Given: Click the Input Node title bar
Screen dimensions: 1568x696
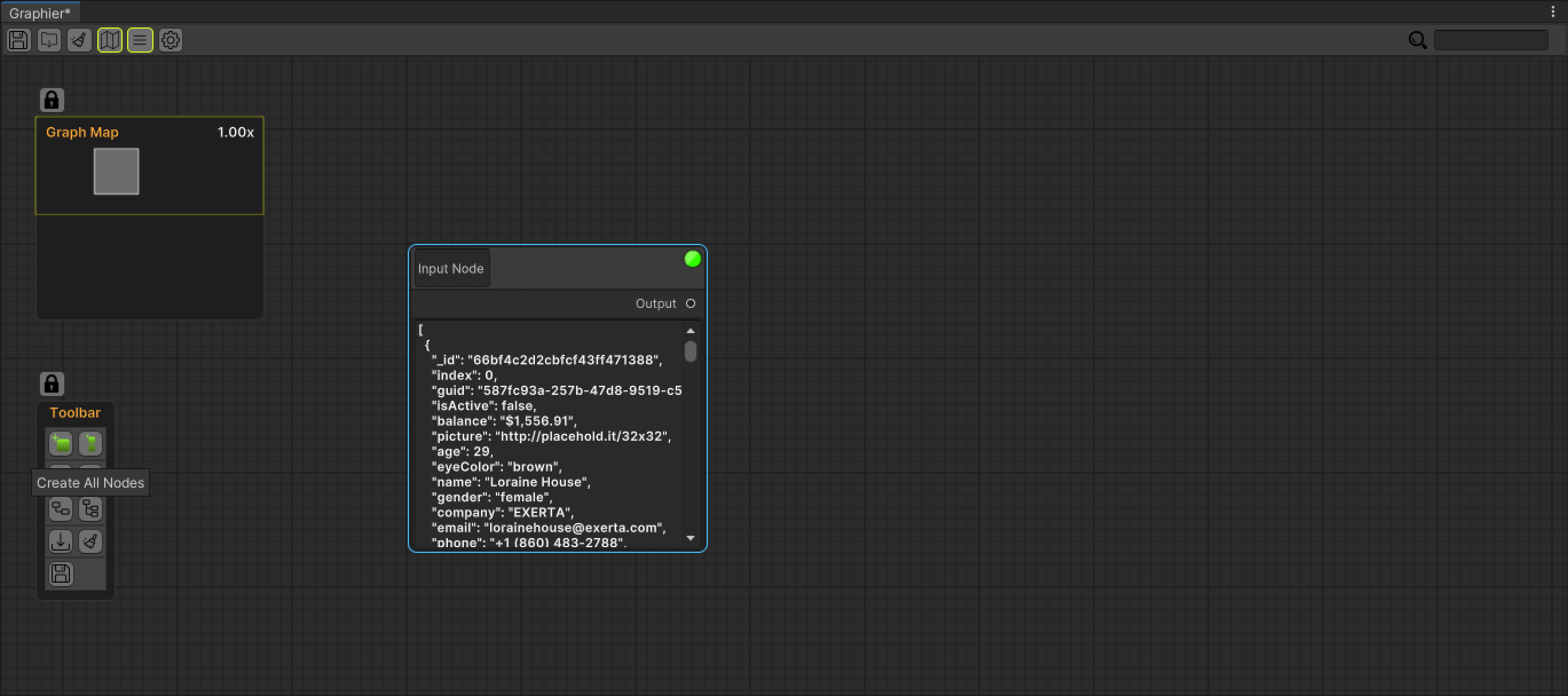Looking at the screenshot, I should (451, 268).
